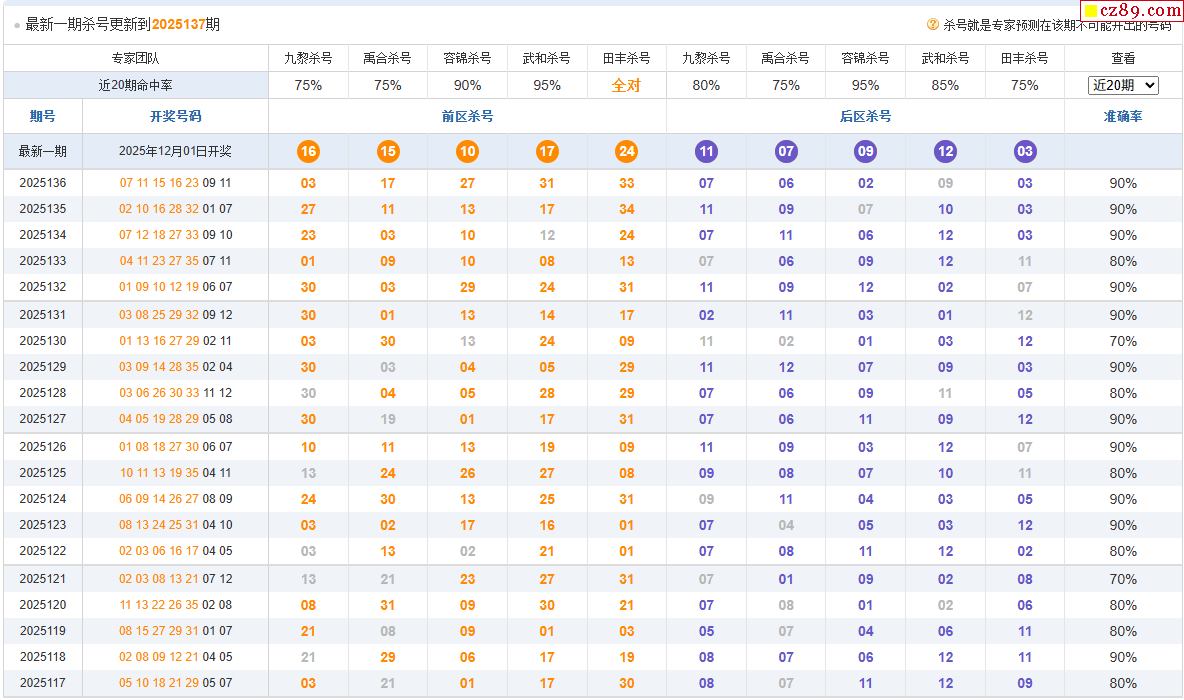1184x700 pixels.
Task: Click the orange 全对 hit-rate text
Action: [627, 86]
